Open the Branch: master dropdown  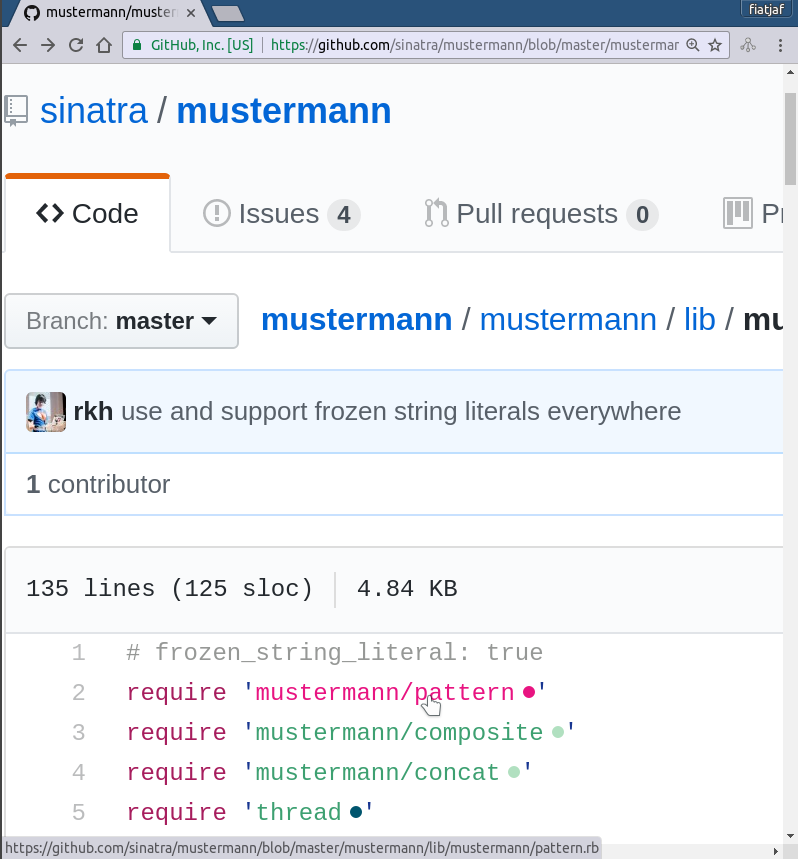coord(122,321)
